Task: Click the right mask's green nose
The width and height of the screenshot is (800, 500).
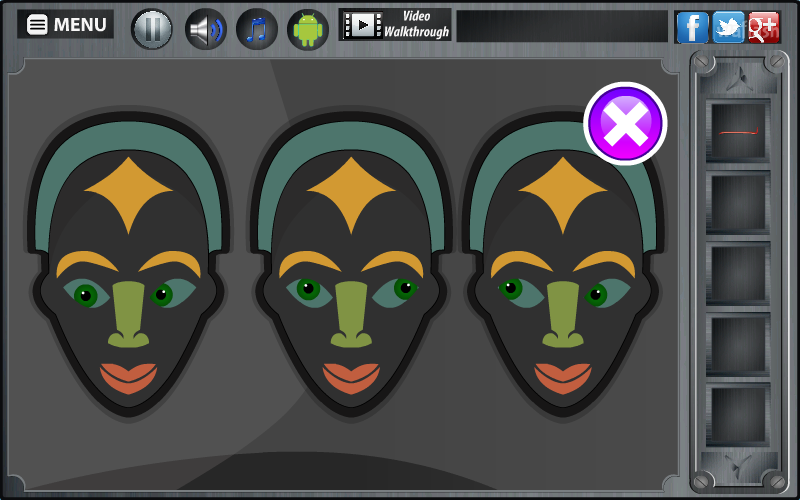Action: click(563, 314)
